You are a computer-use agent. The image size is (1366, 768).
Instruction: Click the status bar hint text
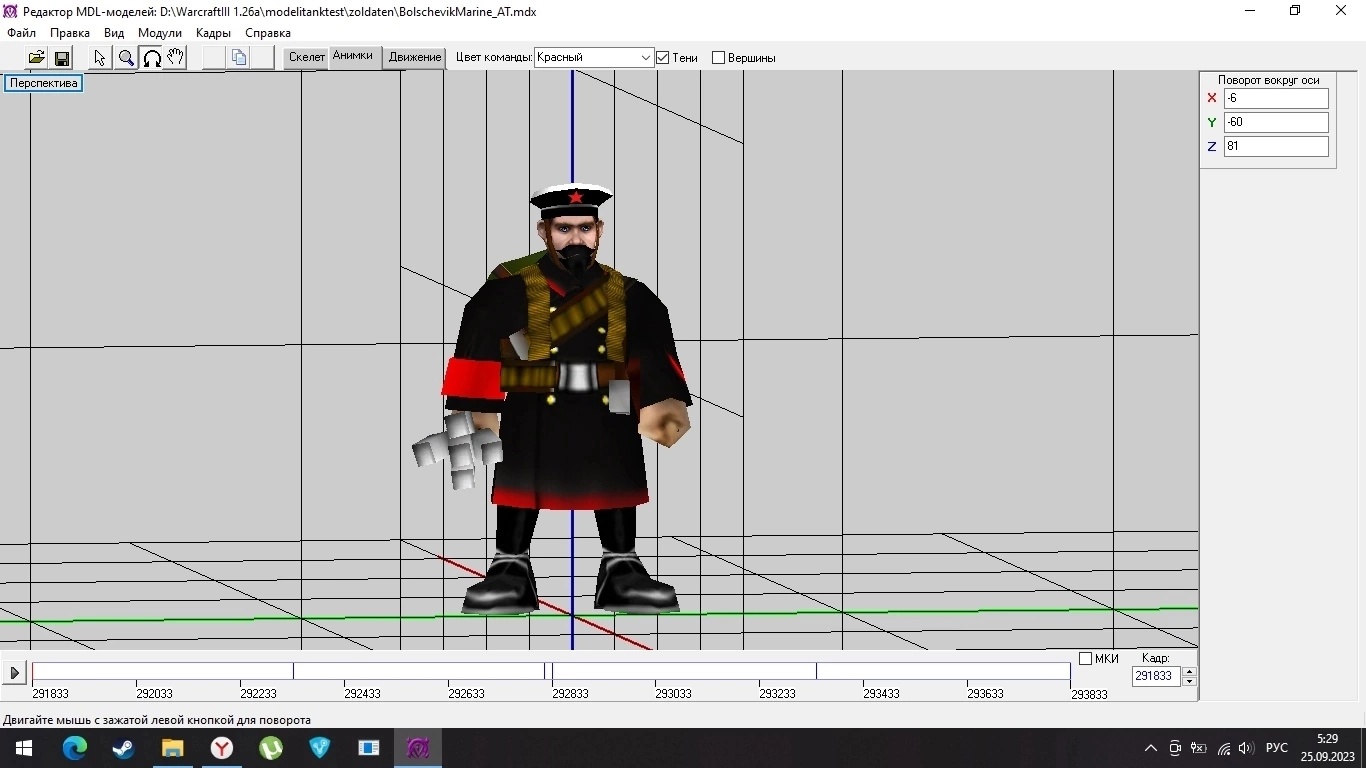tap(157, 720)
